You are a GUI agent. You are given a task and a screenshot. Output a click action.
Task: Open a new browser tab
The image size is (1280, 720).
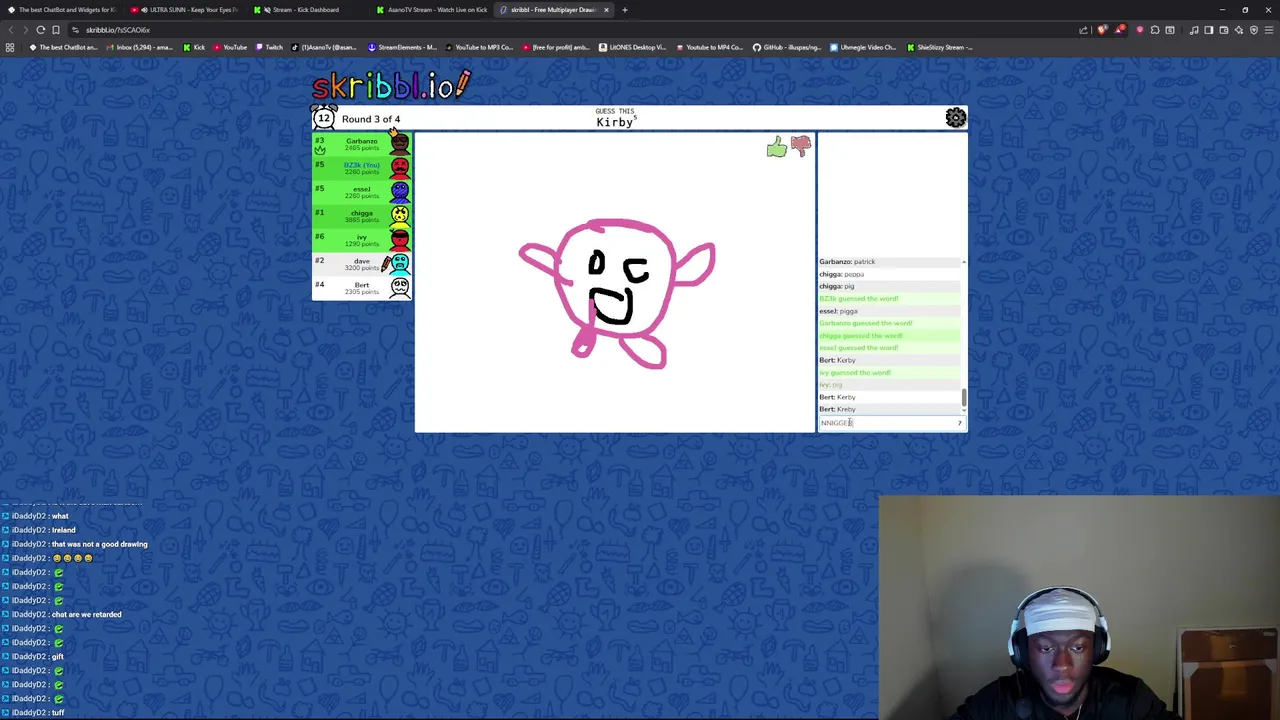tap(624, 10)
